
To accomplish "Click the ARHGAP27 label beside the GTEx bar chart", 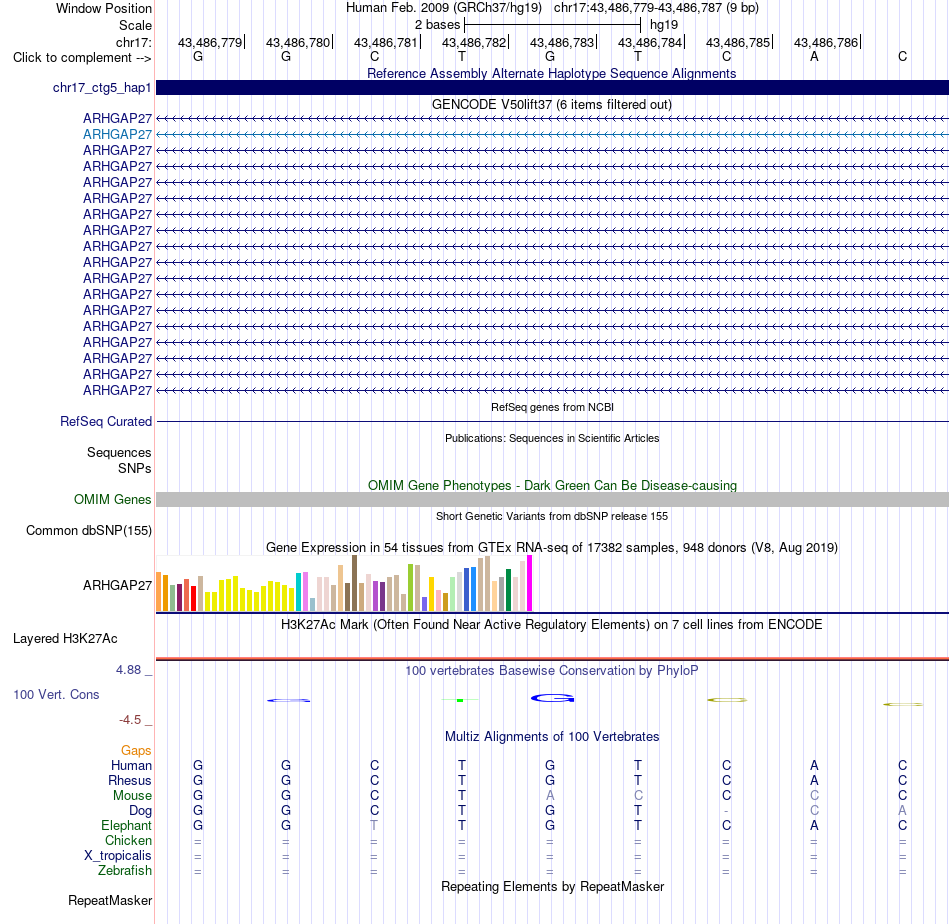I will click(117, 585).
